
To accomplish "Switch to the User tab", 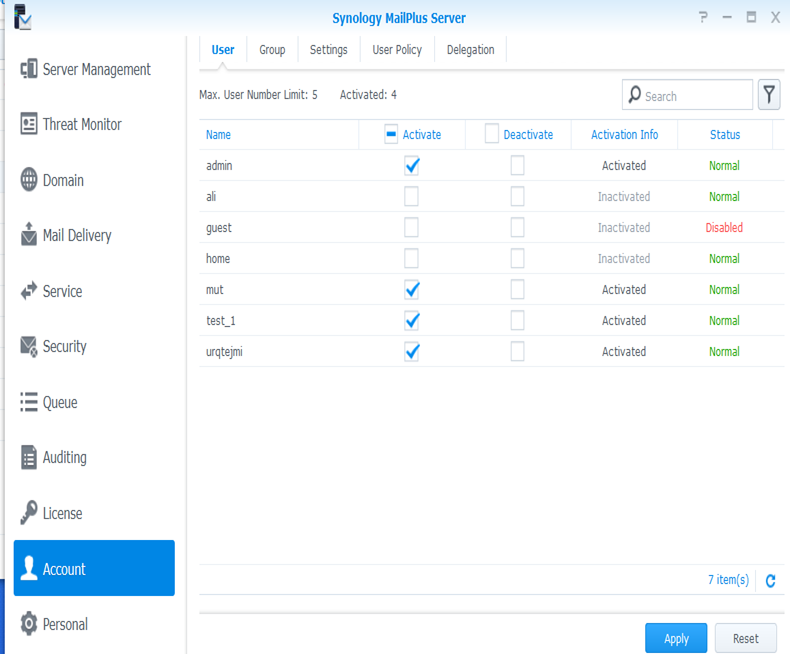I will (223, 49).
